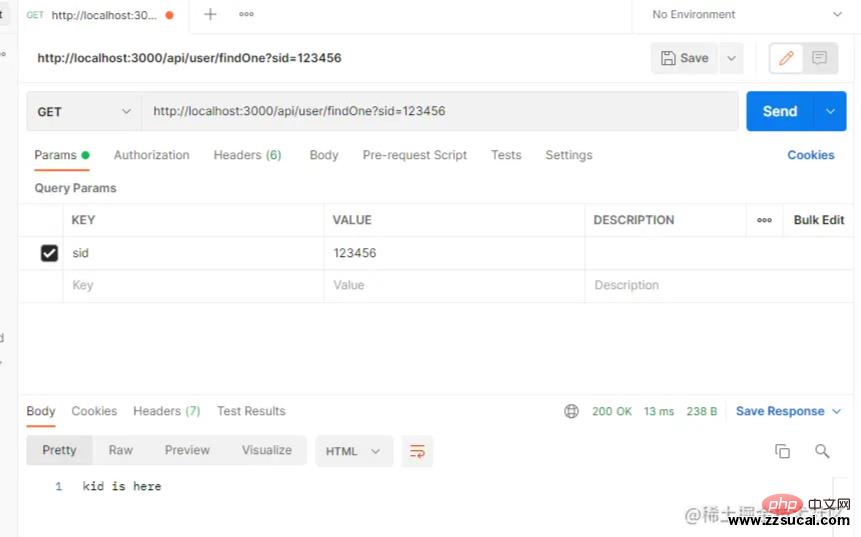Open response Headers (7) tab
This screenshot has width=861, height=537.
coord(167,411)
